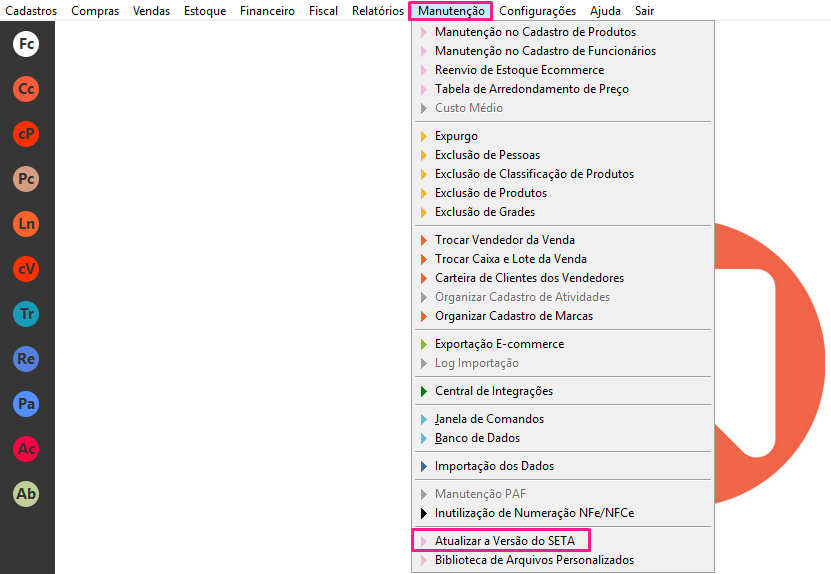Image resolution: width=831 pixels, height=574 pixels.
Task: Click the Custo Médio menu entry
Action: coord(563,108)
